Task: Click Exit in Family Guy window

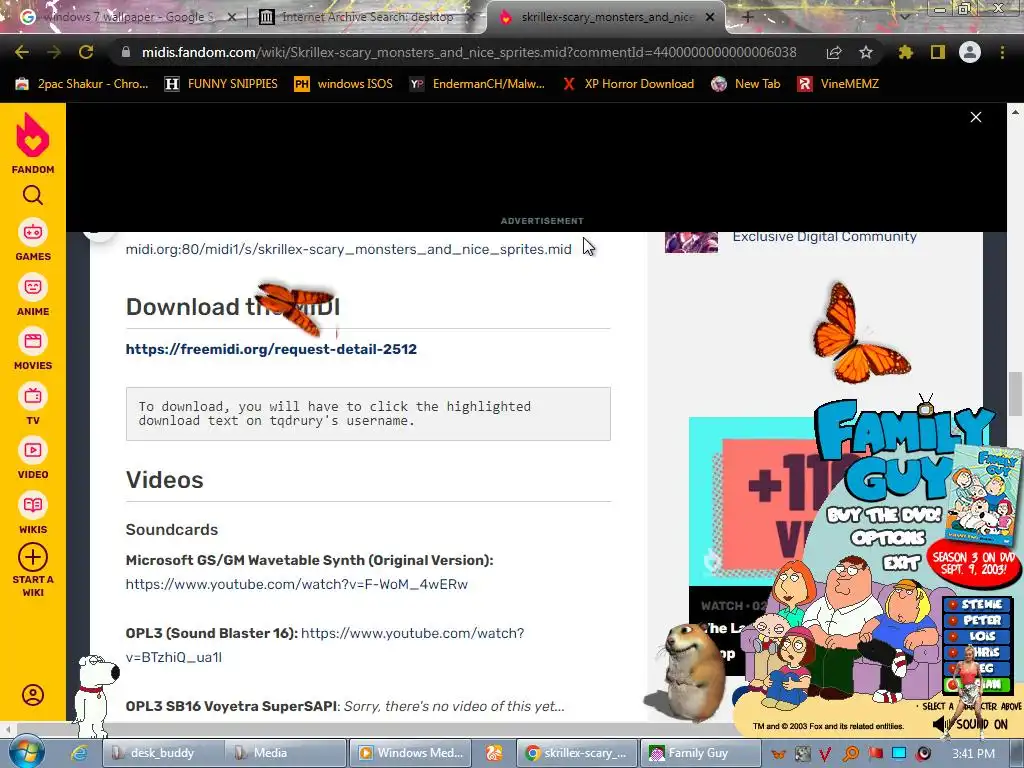Action: pyautogui.click(x=901, y=562)
